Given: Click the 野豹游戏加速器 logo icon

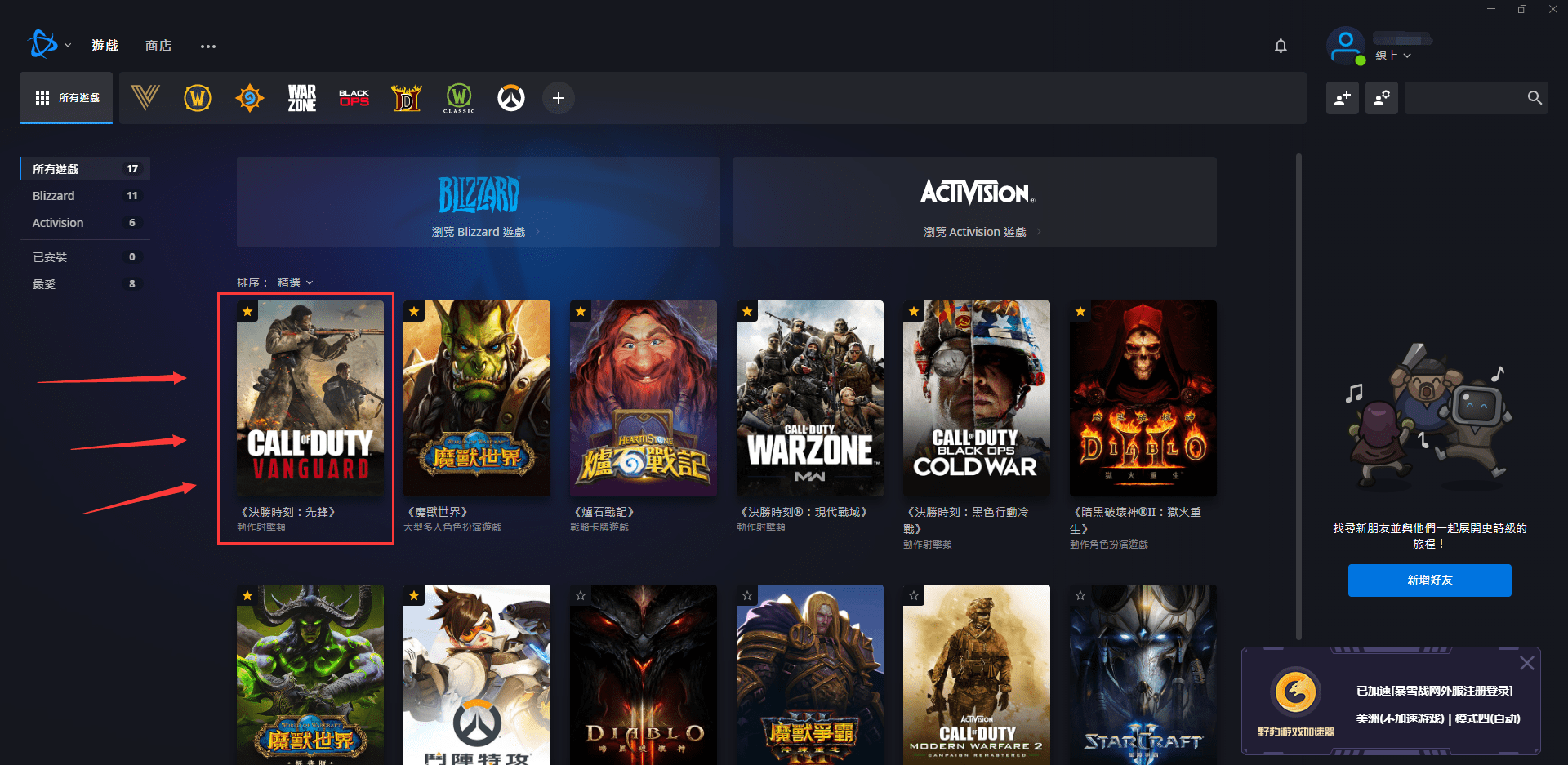Looking at the screenshot, I should click(1296, 692).
